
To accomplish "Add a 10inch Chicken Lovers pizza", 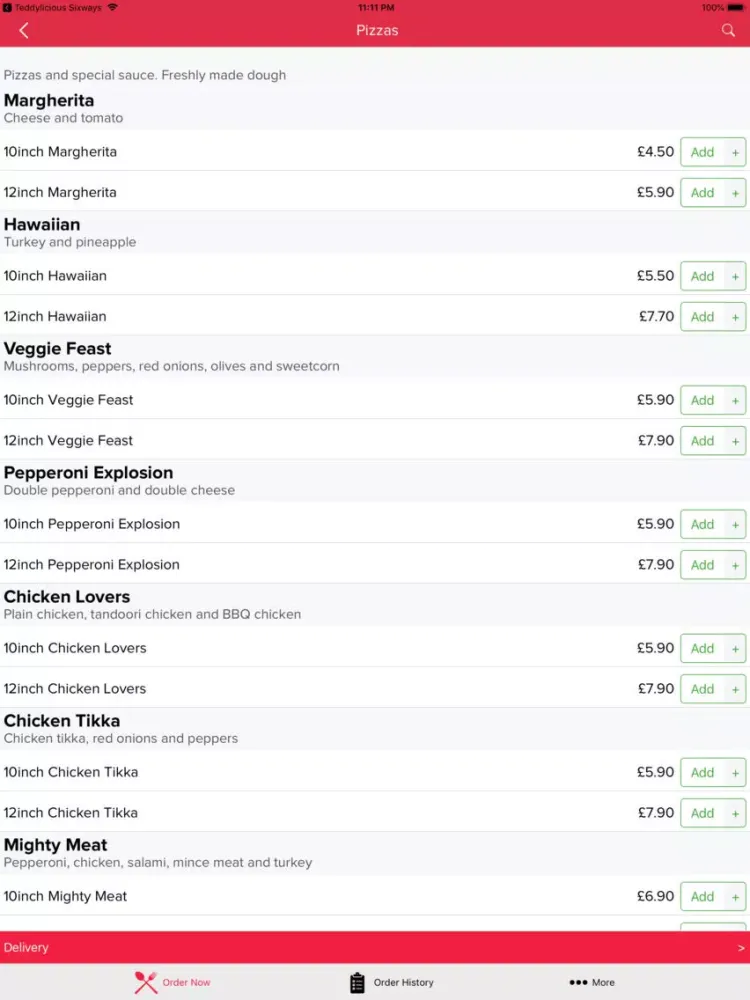I will point(701,648).
